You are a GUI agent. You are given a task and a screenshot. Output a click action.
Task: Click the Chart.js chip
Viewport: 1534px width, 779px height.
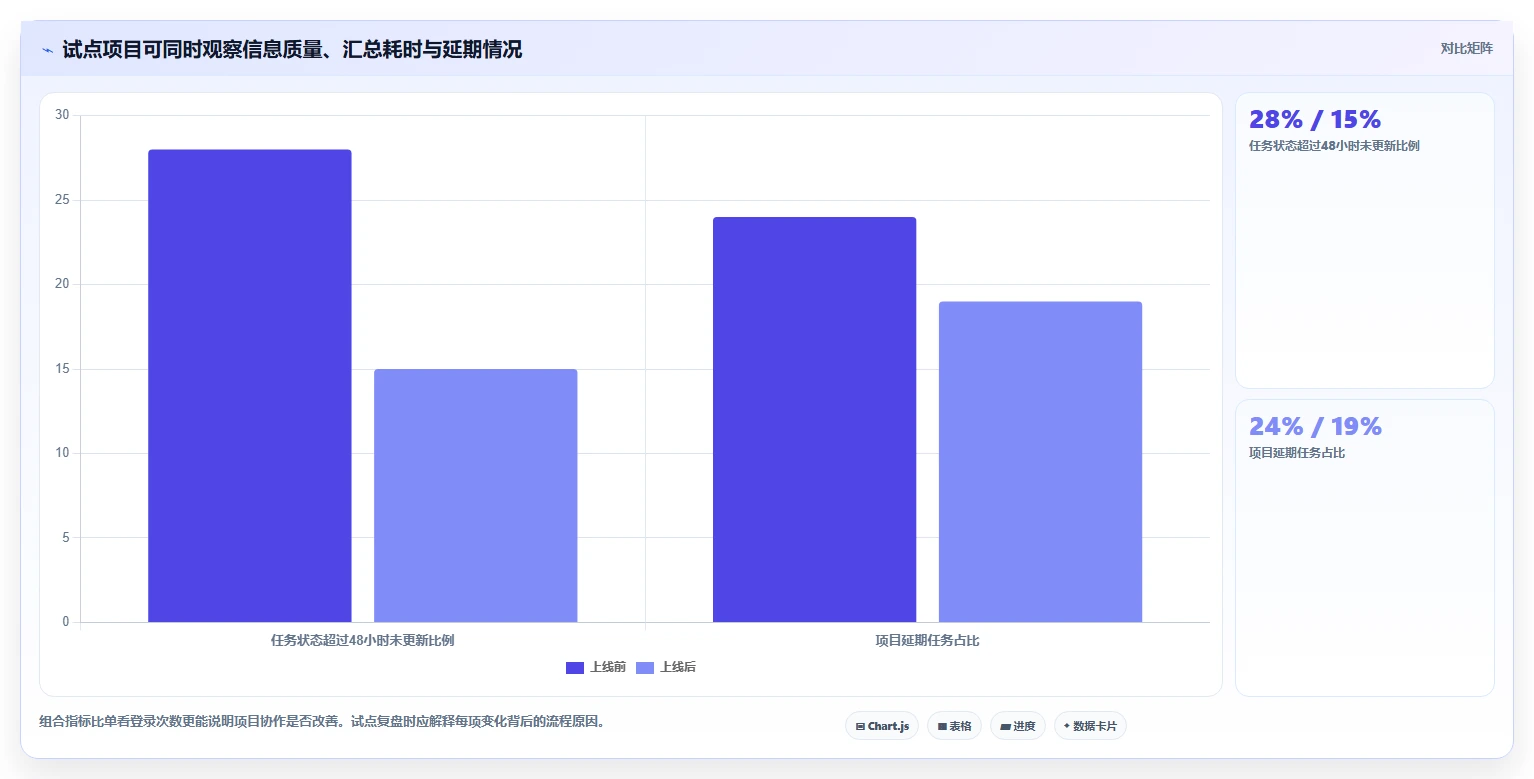coord(882,726)
